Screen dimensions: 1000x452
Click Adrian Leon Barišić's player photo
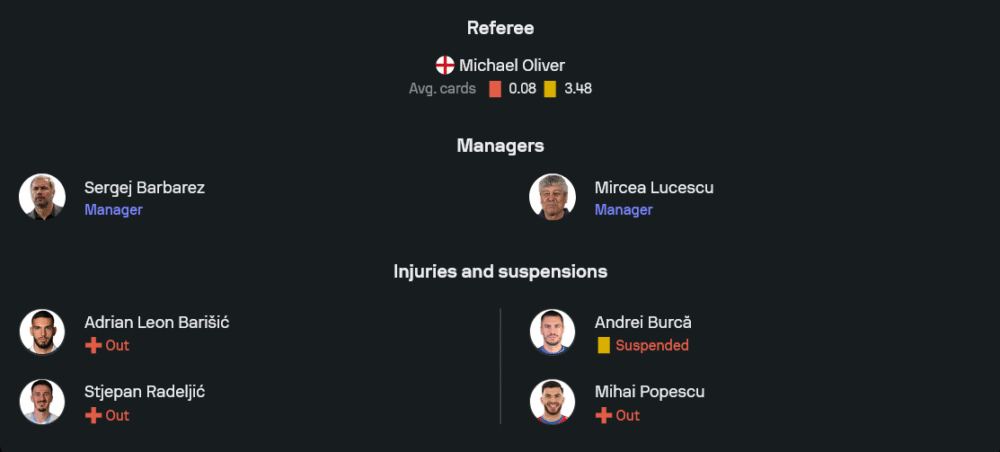click(x=42, y=332)
